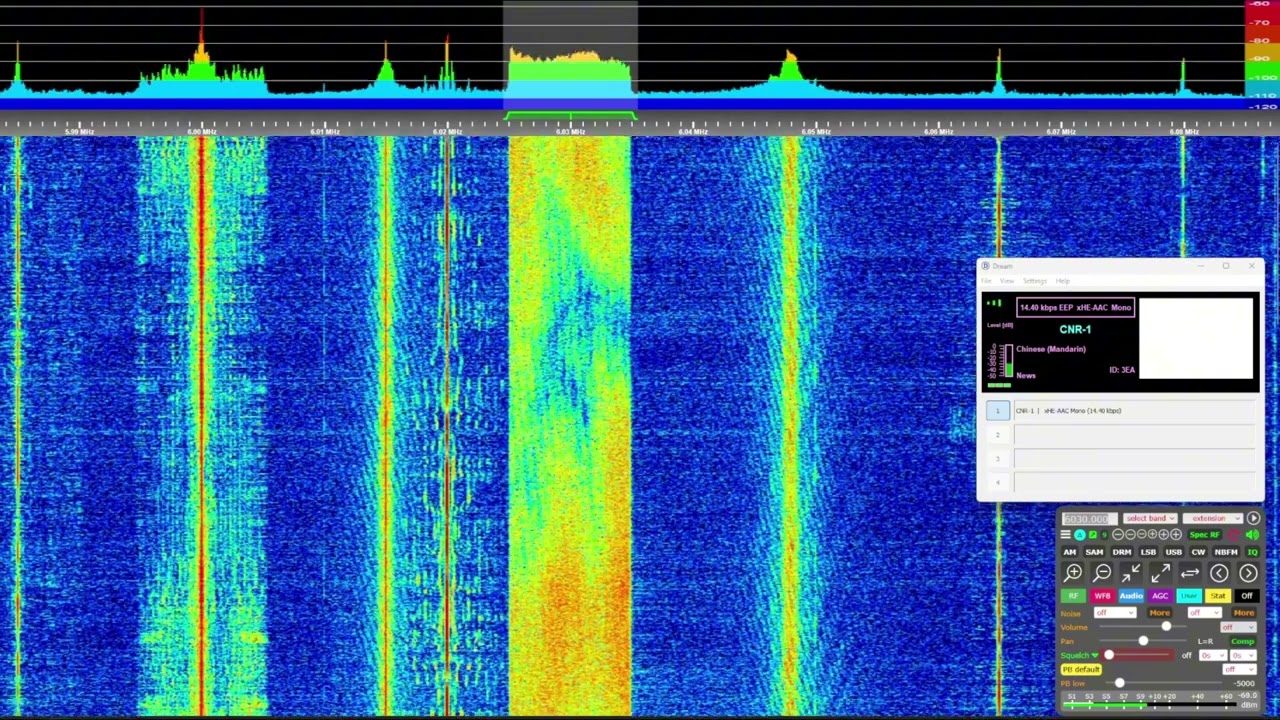The image size is (1280, 720).
Task: Click the dark red circular record icon
Action: point(1234,535)
